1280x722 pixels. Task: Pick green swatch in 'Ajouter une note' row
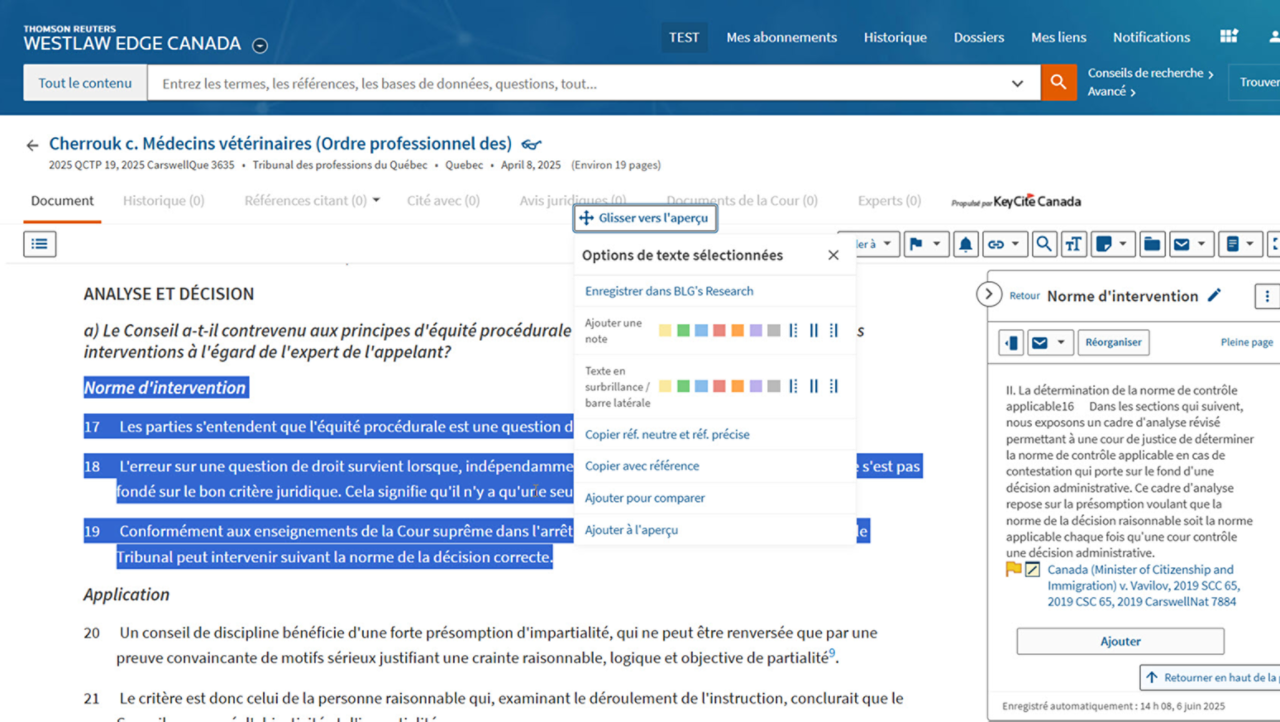pyautogui.click(x=683, y=330)
